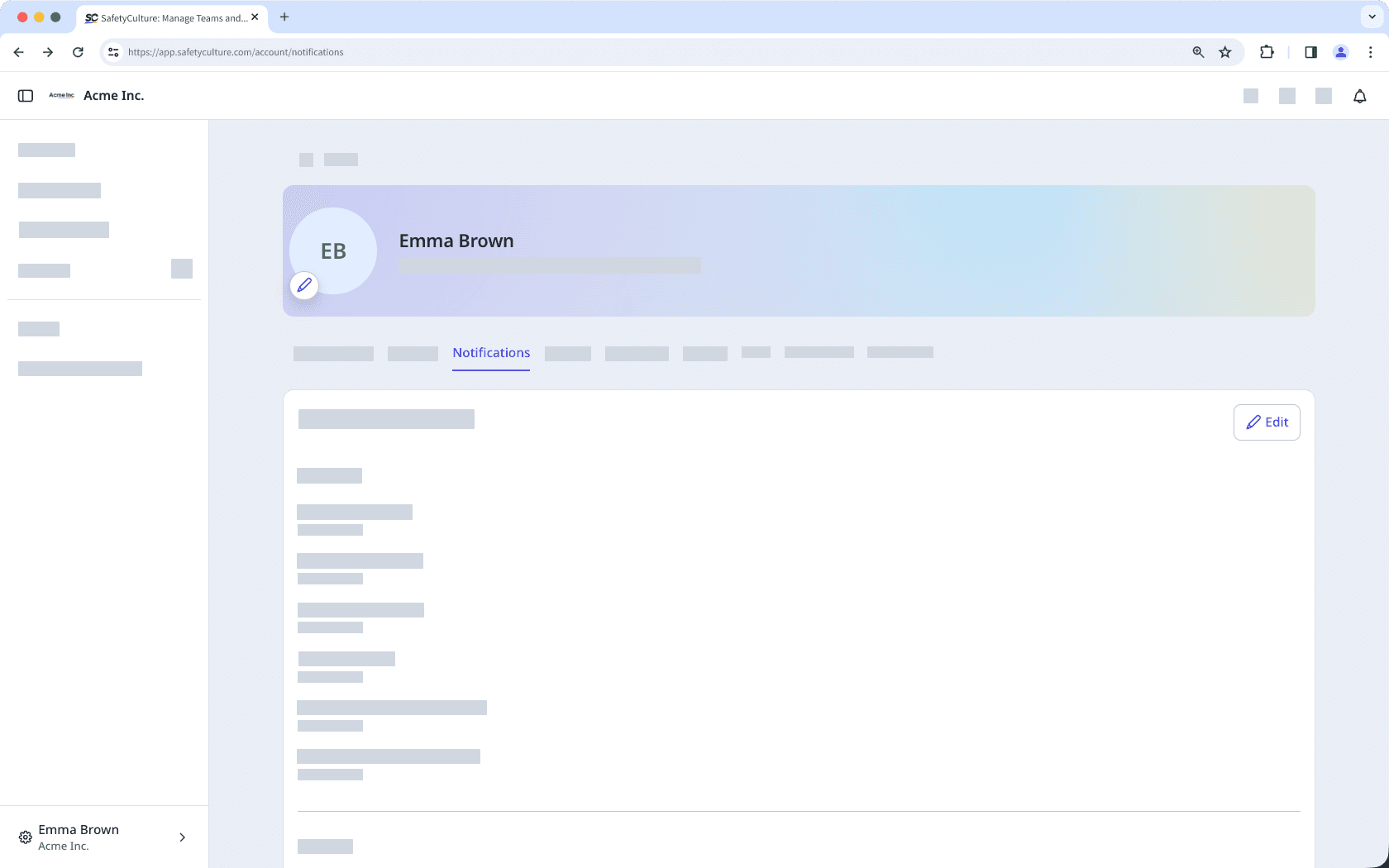Open the site permissions icon in the address bar
The image size is (1389, 868).
(112, 52)
